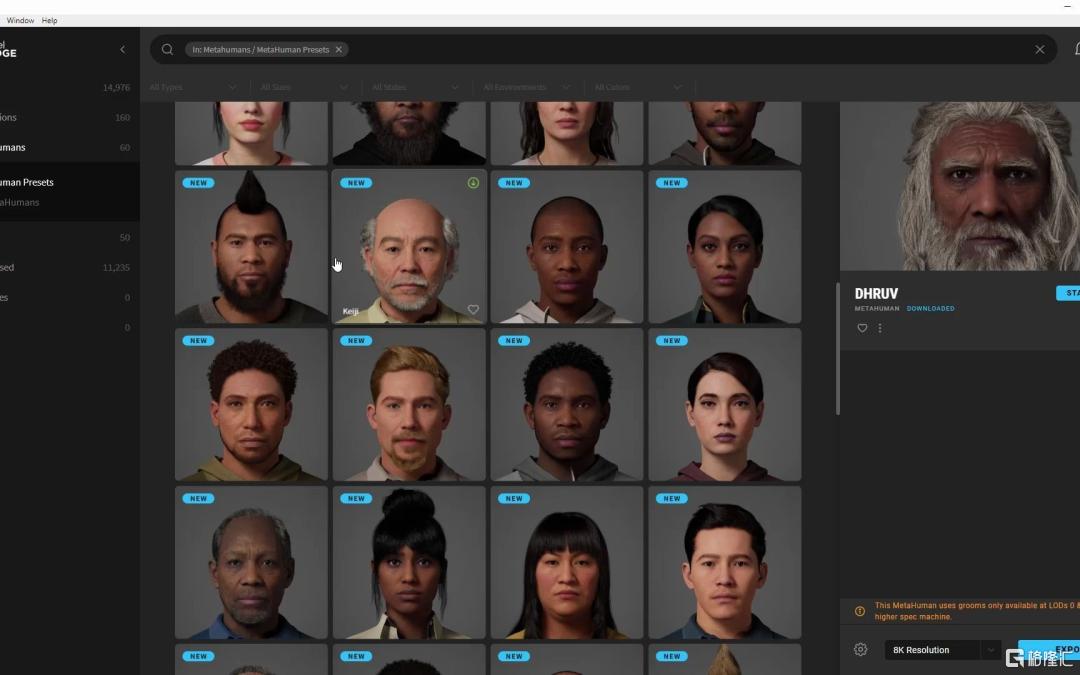This screenshot has width=1080, height=675.
Task: Select the sidebar category showing 11,235
Action: 65,267
